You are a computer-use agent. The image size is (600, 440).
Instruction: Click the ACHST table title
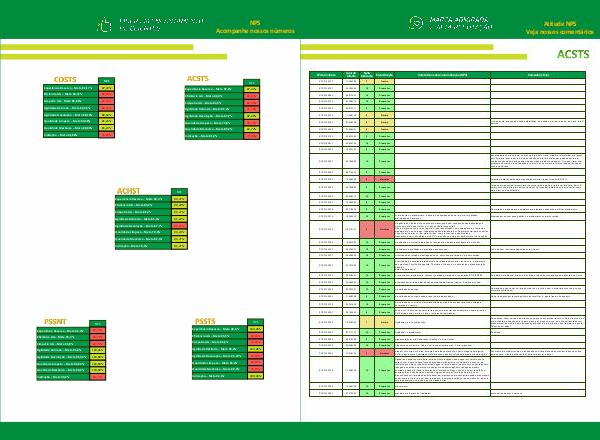128,189
